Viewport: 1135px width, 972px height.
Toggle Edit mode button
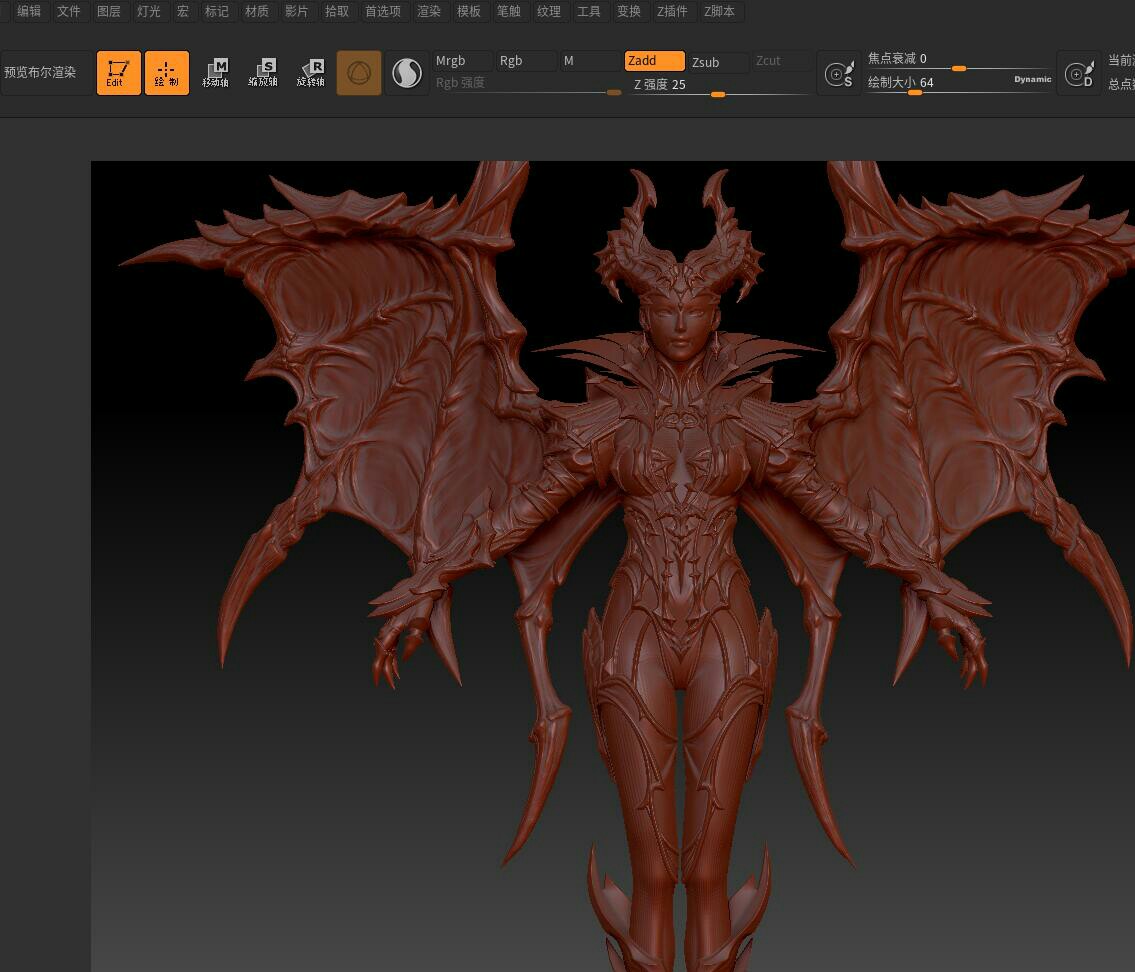(118, 73)
